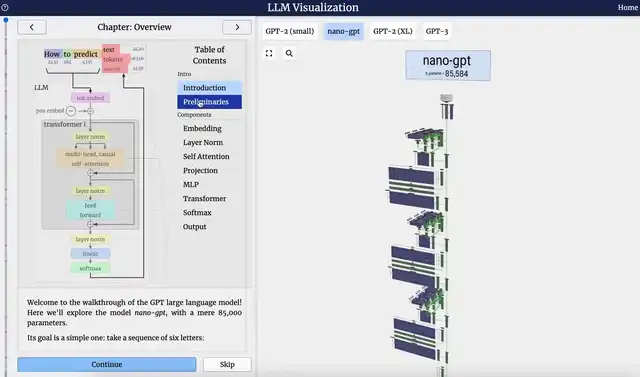640x377 pixels.
Task: Click the nano-gpt model label box
Action: click(x=448, y=65)
